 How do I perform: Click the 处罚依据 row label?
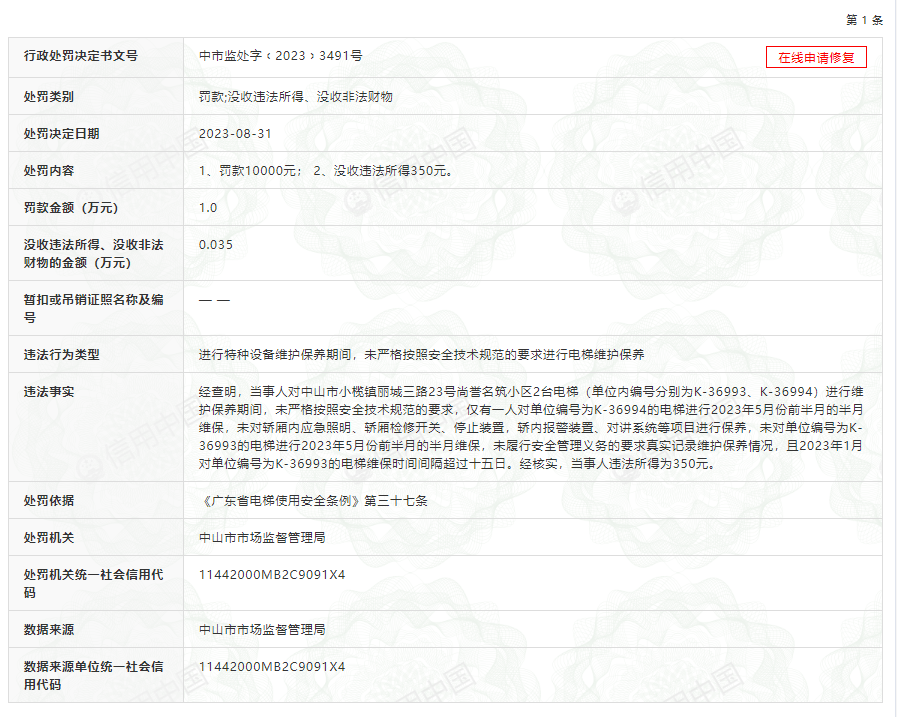[49, 500]
